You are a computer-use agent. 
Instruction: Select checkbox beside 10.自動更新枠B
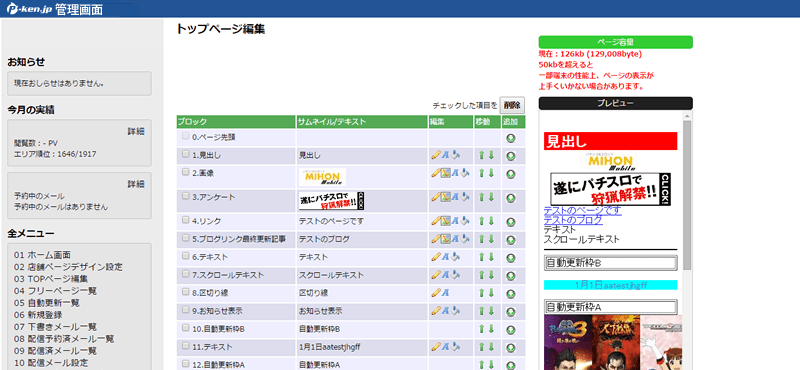click(186, 328)
